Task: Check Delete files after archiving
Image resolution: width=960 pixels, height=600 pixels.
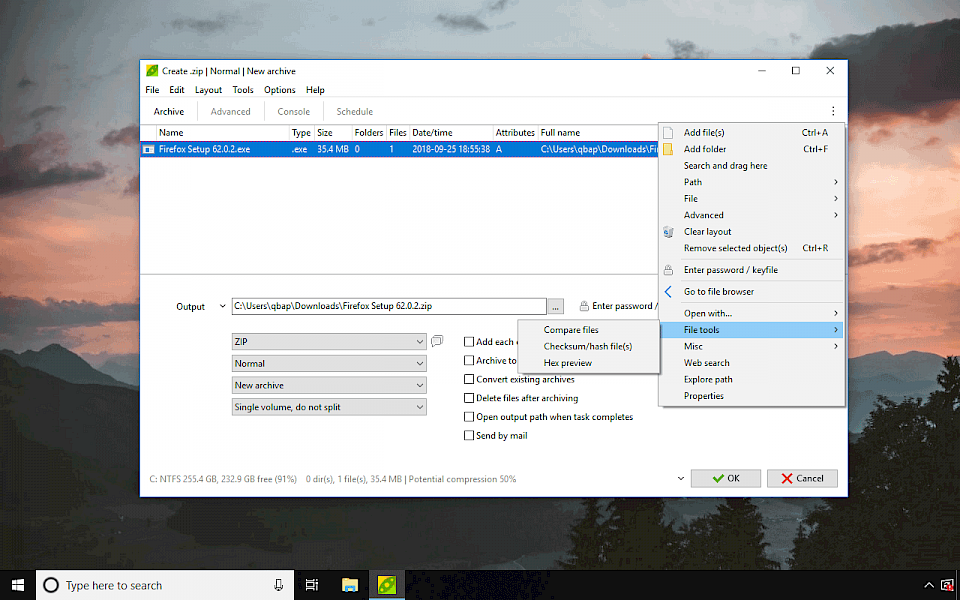Action: point(469,398)
